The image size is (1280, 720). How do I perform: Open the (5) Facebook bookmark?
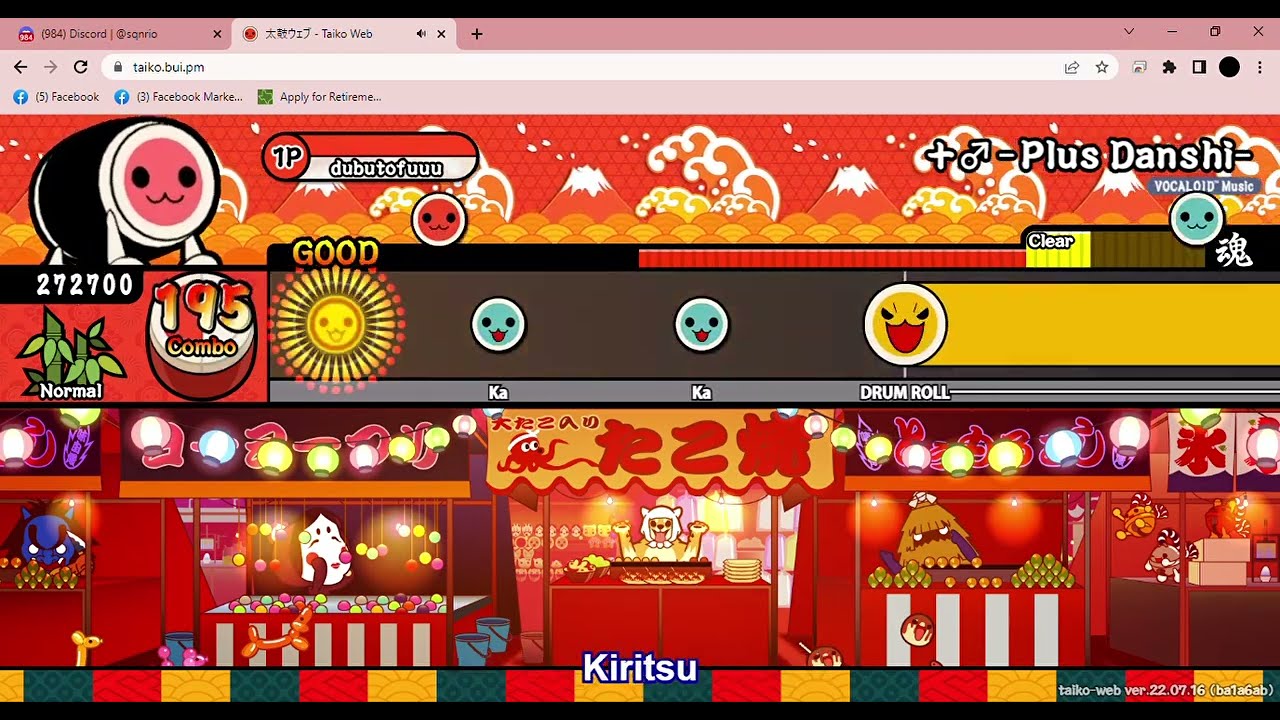pyautogui.click(x=56, y=97)
